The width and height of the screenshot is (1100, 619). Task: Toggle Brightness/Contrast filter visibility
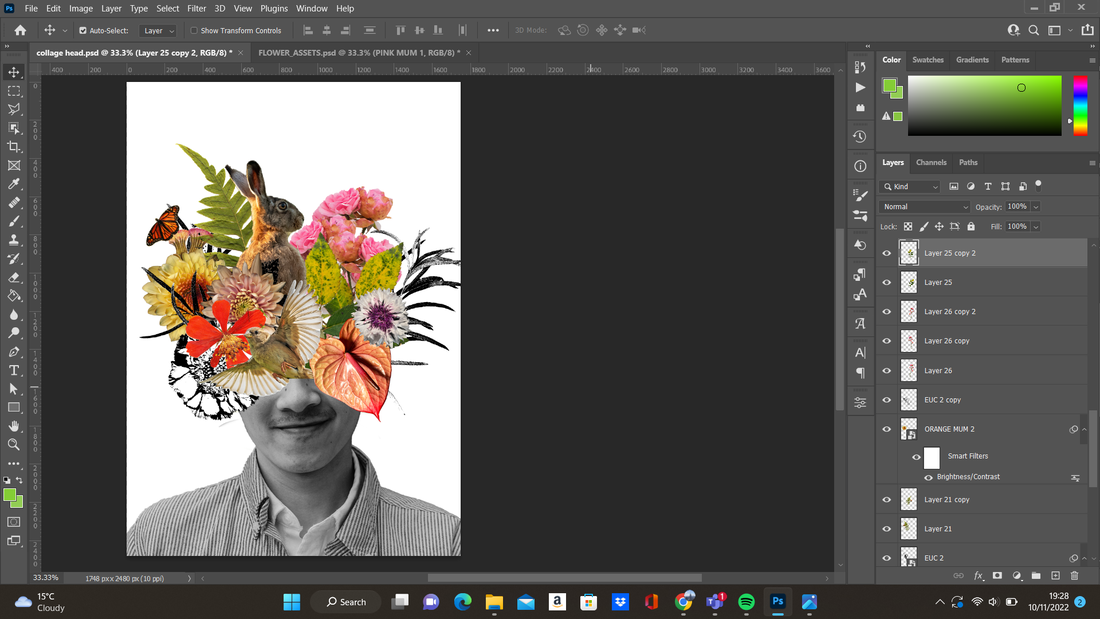pyautogui.click(x=928, y=477)
